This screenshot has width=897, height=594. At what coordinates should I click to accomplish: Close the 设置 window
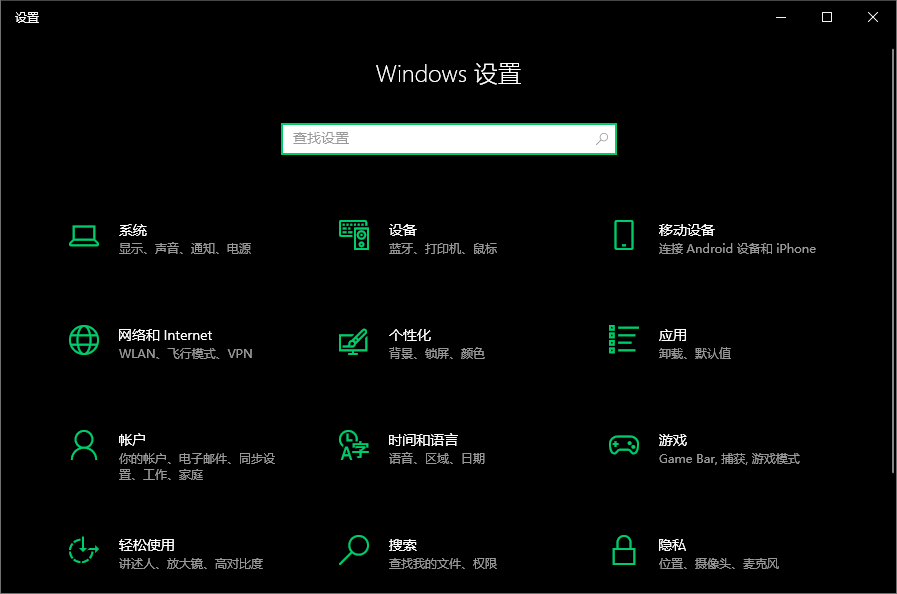[873, 17]
